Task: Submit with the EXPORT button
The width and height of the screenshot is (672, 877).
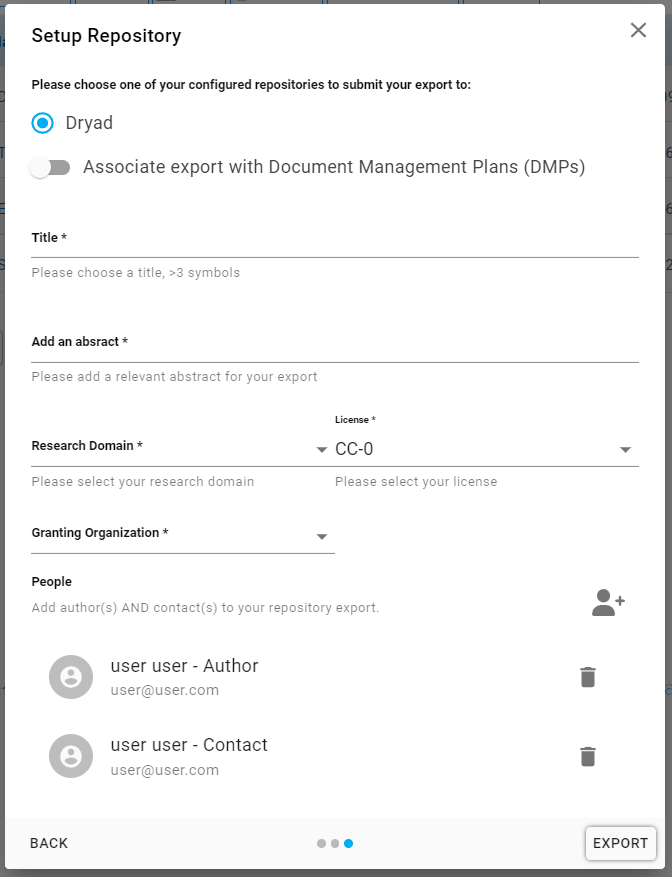Action: (x=621, y=843)
